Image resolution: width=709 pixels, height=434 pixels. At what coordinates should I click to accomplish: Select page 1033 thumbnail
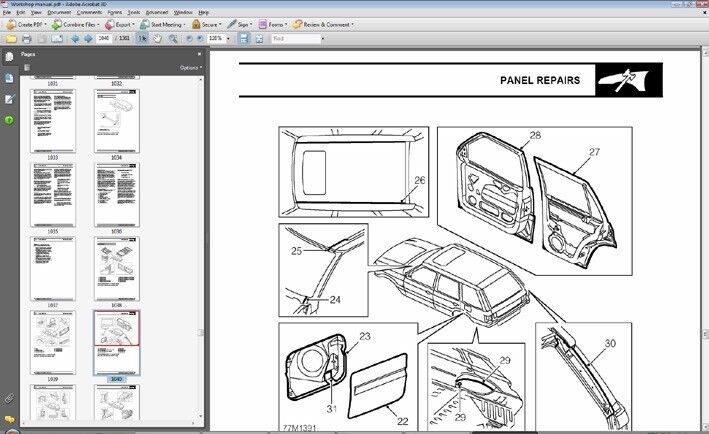pos(53,121)
